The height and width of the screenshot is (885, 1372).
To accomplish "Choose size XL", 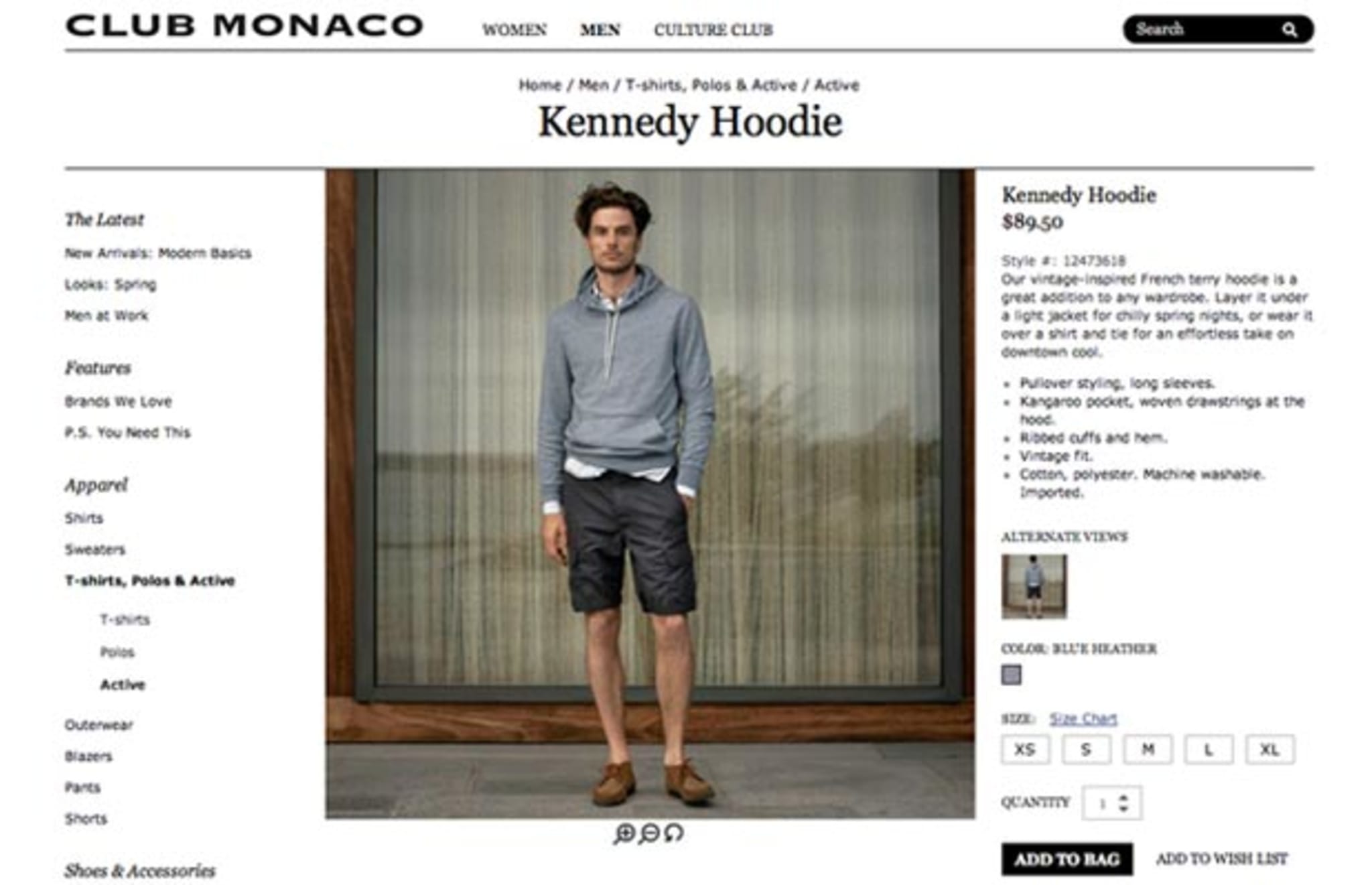I will (1270, 750).
